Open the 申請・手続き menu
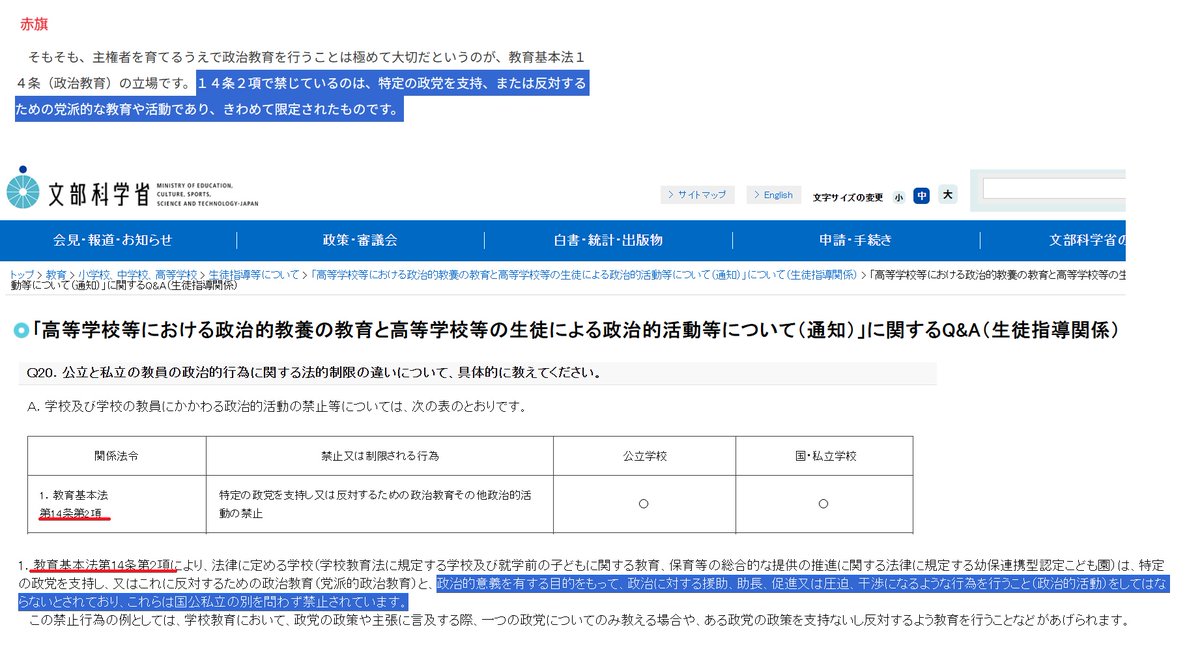This screenshot has width=1200, height=664. (x=856, y=240)
